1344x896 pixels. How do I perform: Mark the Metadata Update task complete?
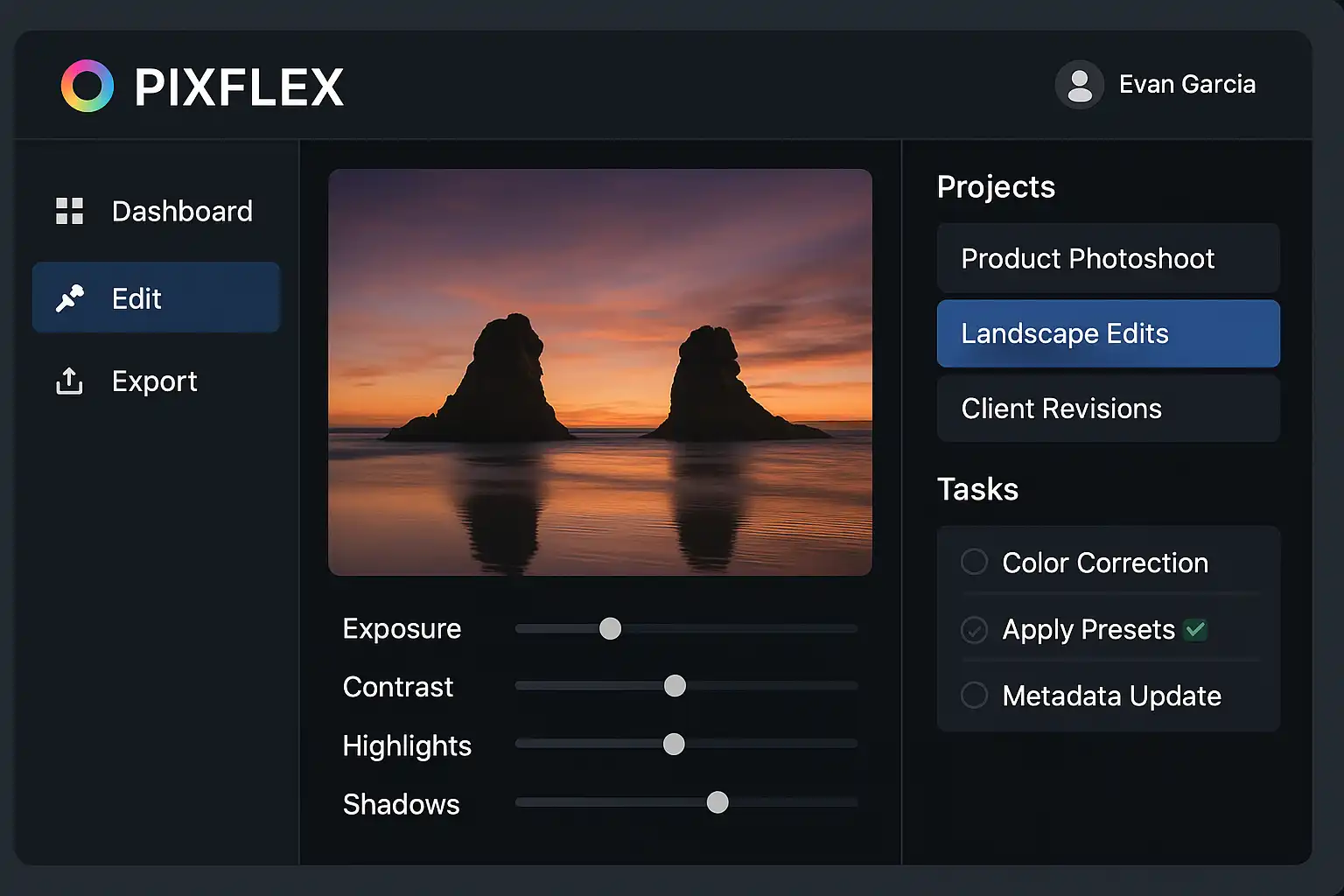tap(974, 696)
